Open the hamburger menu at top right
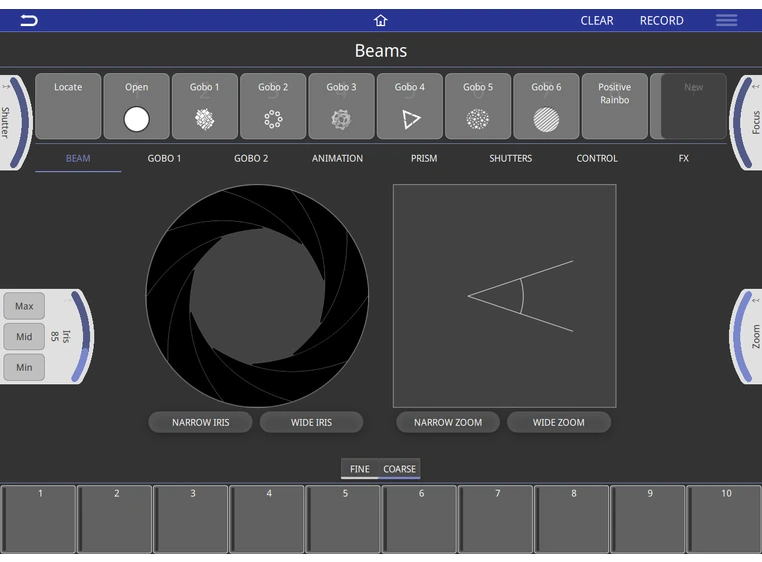This screenshot has height=562, width=762. click(x=726, y=20)
